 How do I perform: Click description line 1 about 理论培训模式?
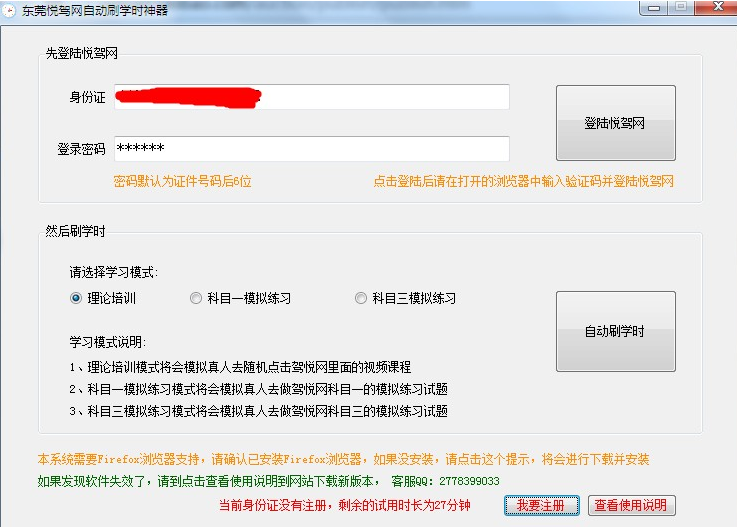click(240, 367)
